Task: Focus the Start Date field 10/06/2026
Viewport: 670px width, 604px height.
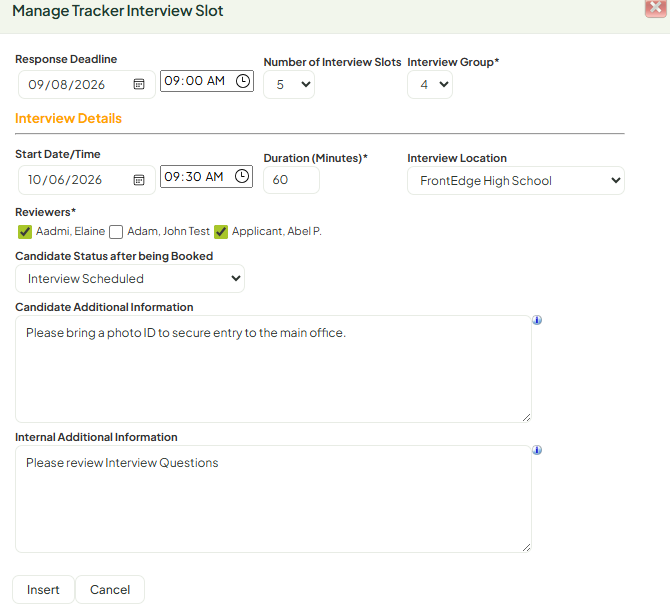Action: (x=86, y=180)
